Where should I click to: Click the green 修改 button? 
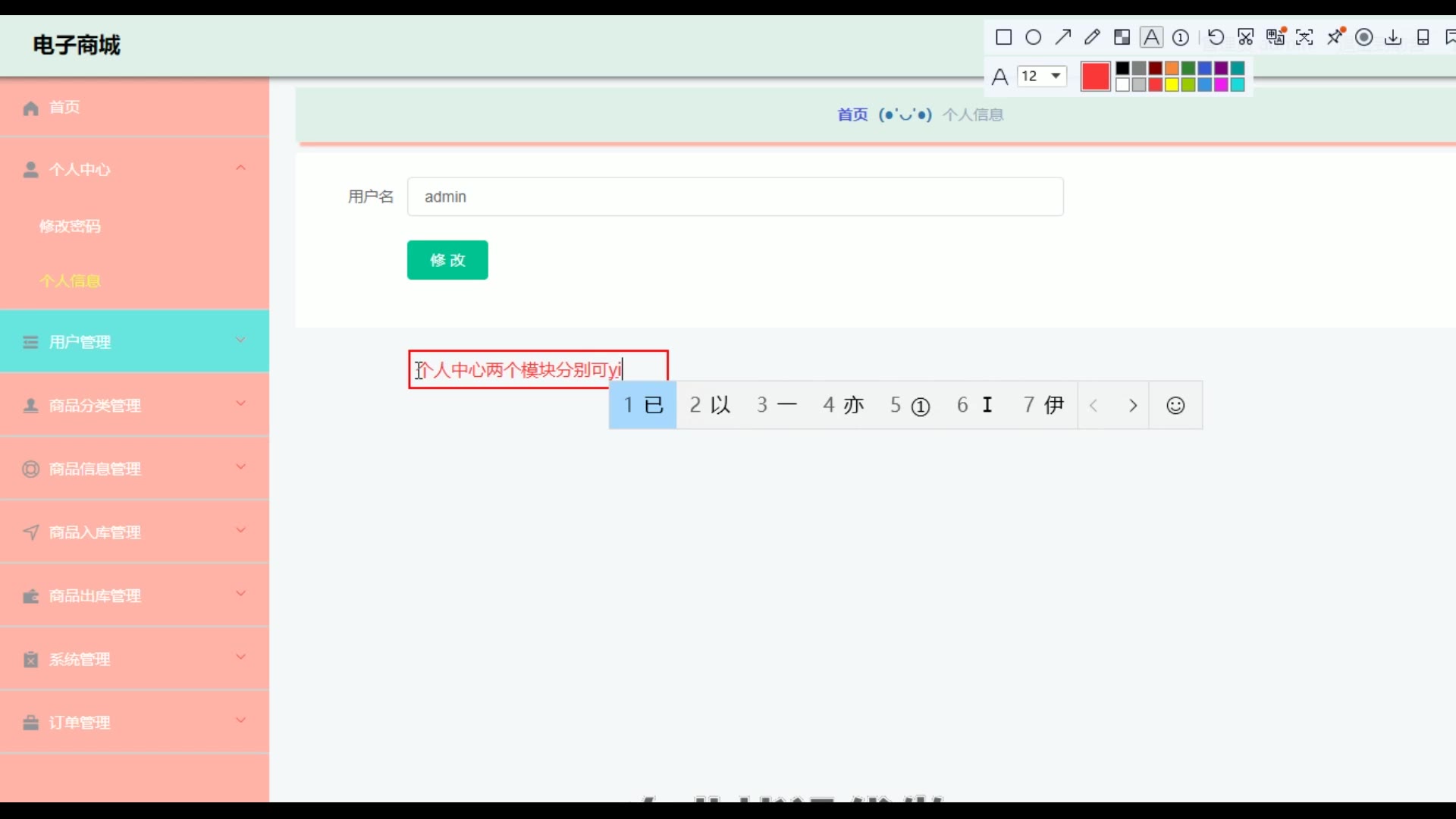click(447, 260)
